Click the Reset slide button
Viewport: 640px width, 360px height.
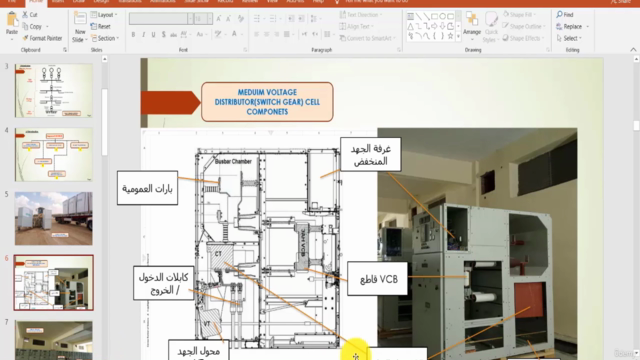tap(100, 27)
